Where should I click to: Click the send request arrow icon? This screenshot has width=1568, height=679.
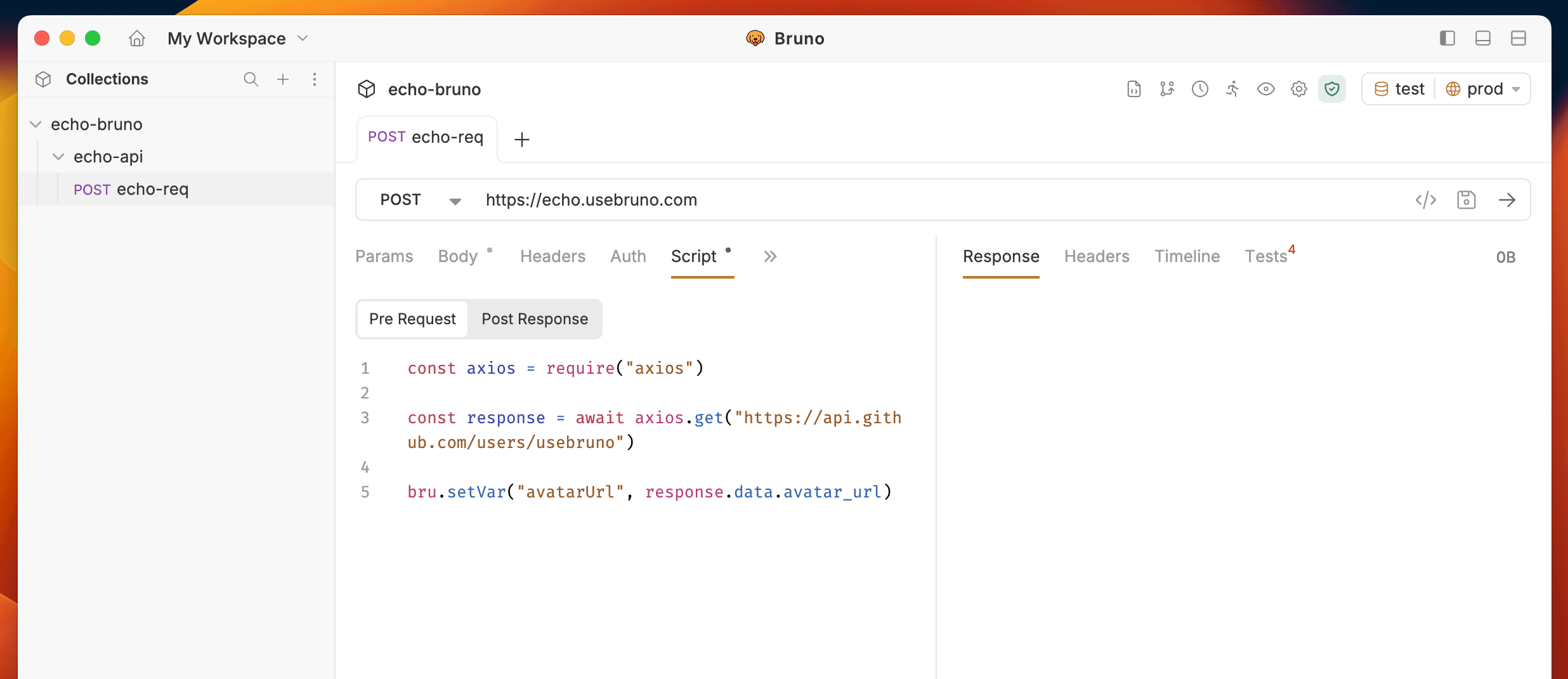[1507, 200]
